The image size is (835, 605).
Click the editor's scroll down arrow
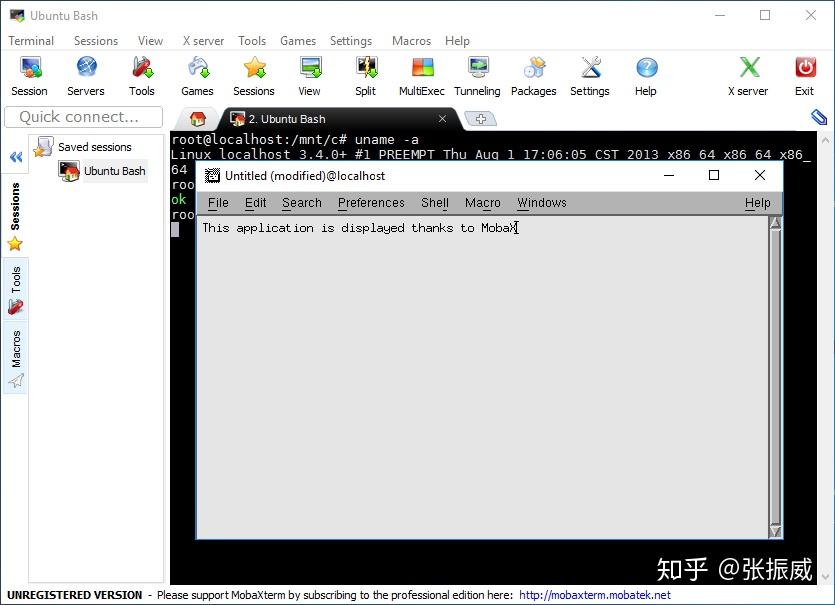tap(775, 531)
